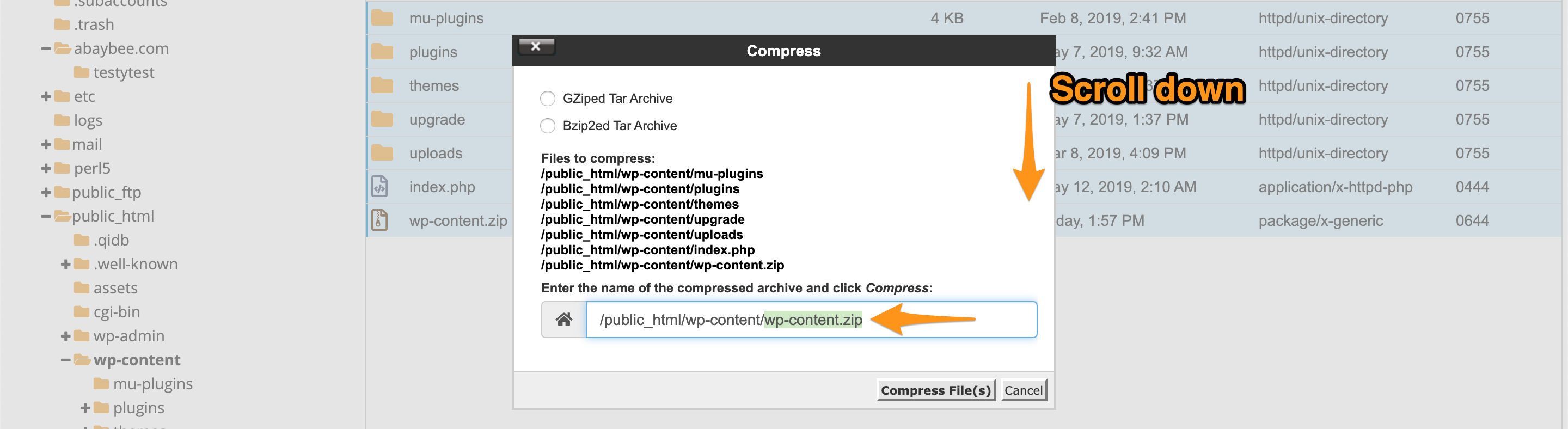Screen dimensions: 1568x429
Task: Close the Compress dialog with X
Action: pos(536,46)
